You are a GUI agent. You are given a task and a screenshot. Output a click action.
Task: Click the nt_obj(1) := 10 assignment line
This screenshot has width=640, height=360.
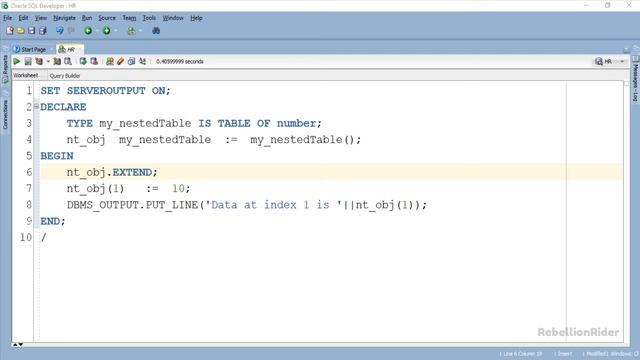(x=129, y=189)
